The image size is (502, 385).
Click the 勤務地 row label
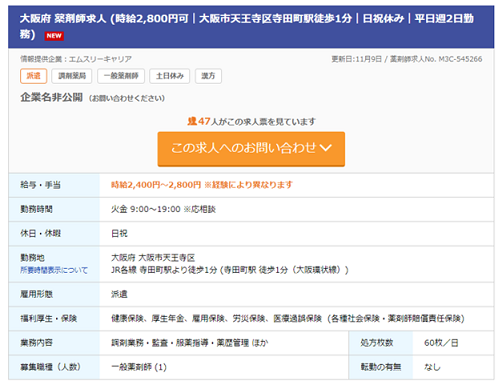(x=32, y=258)
